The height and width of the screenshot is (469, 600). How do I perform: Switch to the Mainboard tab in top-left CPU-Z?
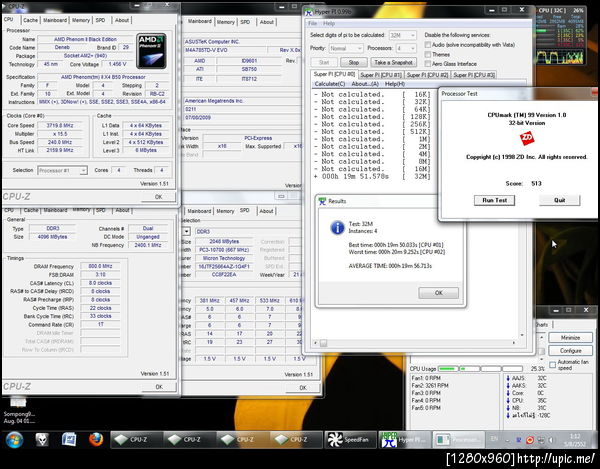pyautogui.click(x=55, y=20)
